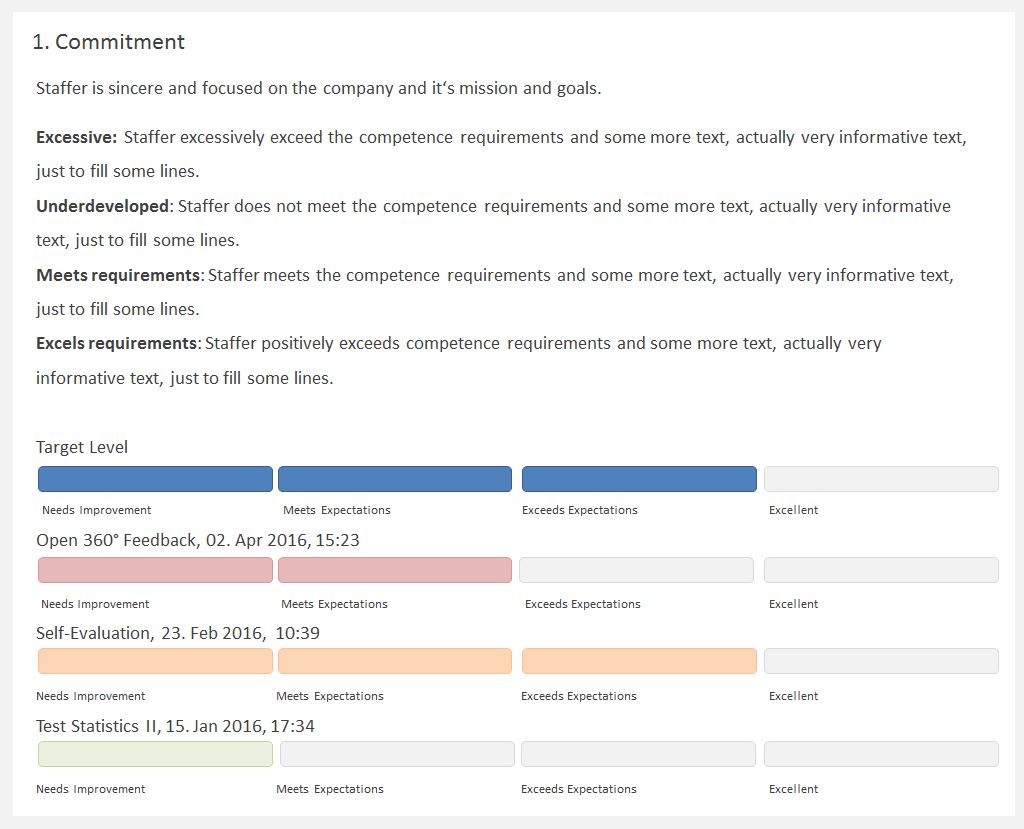Click the "1. Commitment" section heading
The width and height of the screenshot is (1024, 829).
coord(108,42)
